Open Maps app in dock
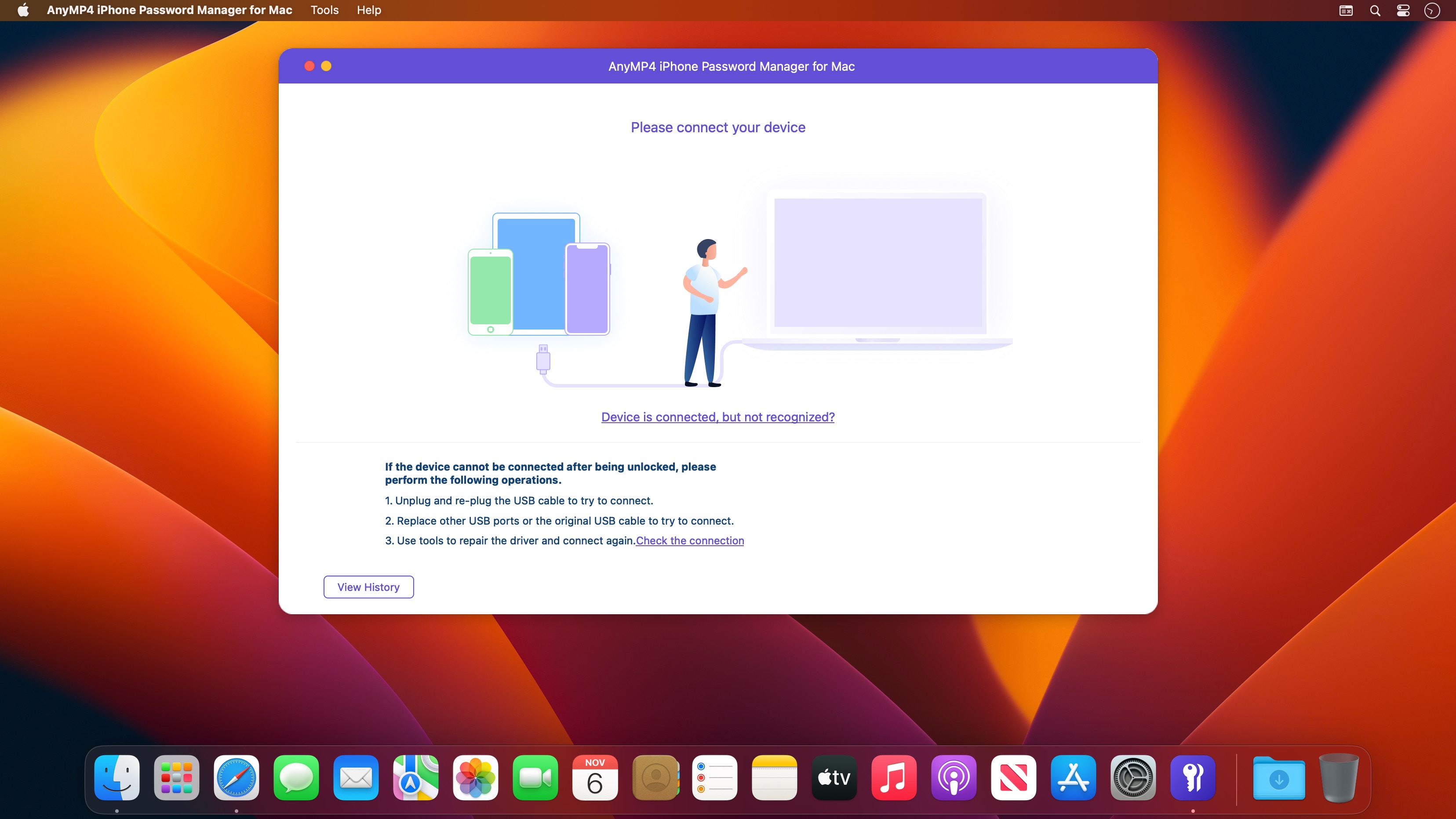The width and height of the screenshot is (1456, 819). coord(415,778)
